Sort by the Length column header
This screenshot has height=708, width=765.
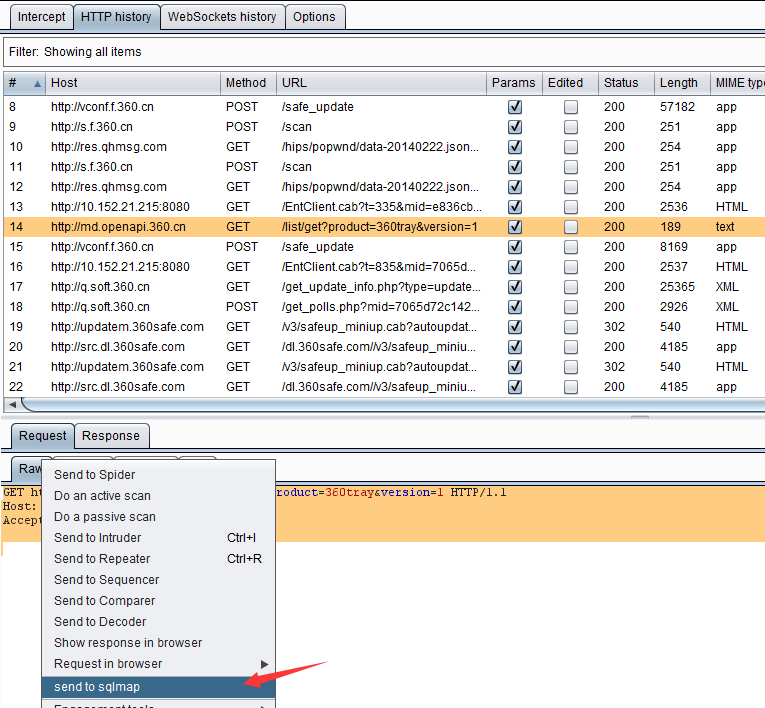(678, 83)
